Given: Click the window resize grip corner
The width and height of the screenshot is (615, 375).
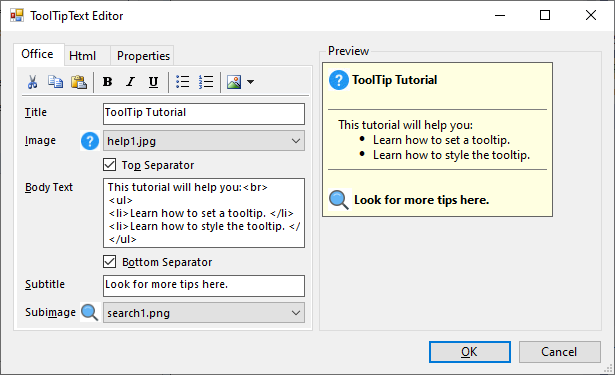Looking at the screenshot, I should tap(608, 368).
